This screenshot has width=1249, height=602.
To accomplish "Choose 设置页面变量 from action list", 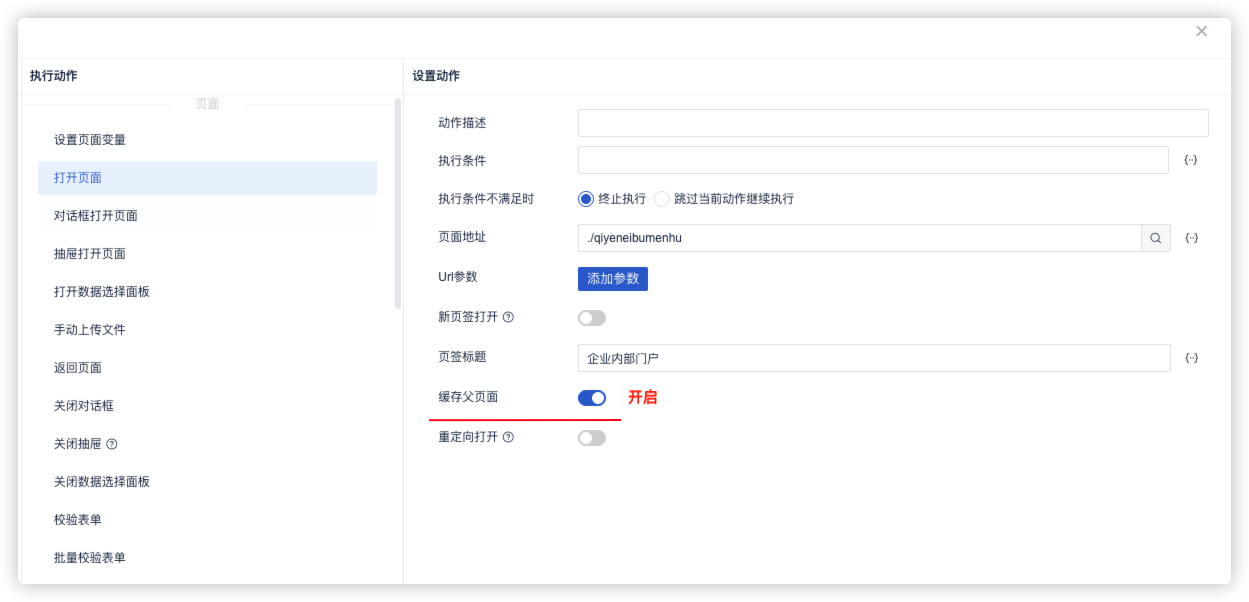I will click(x=90, y=140).
